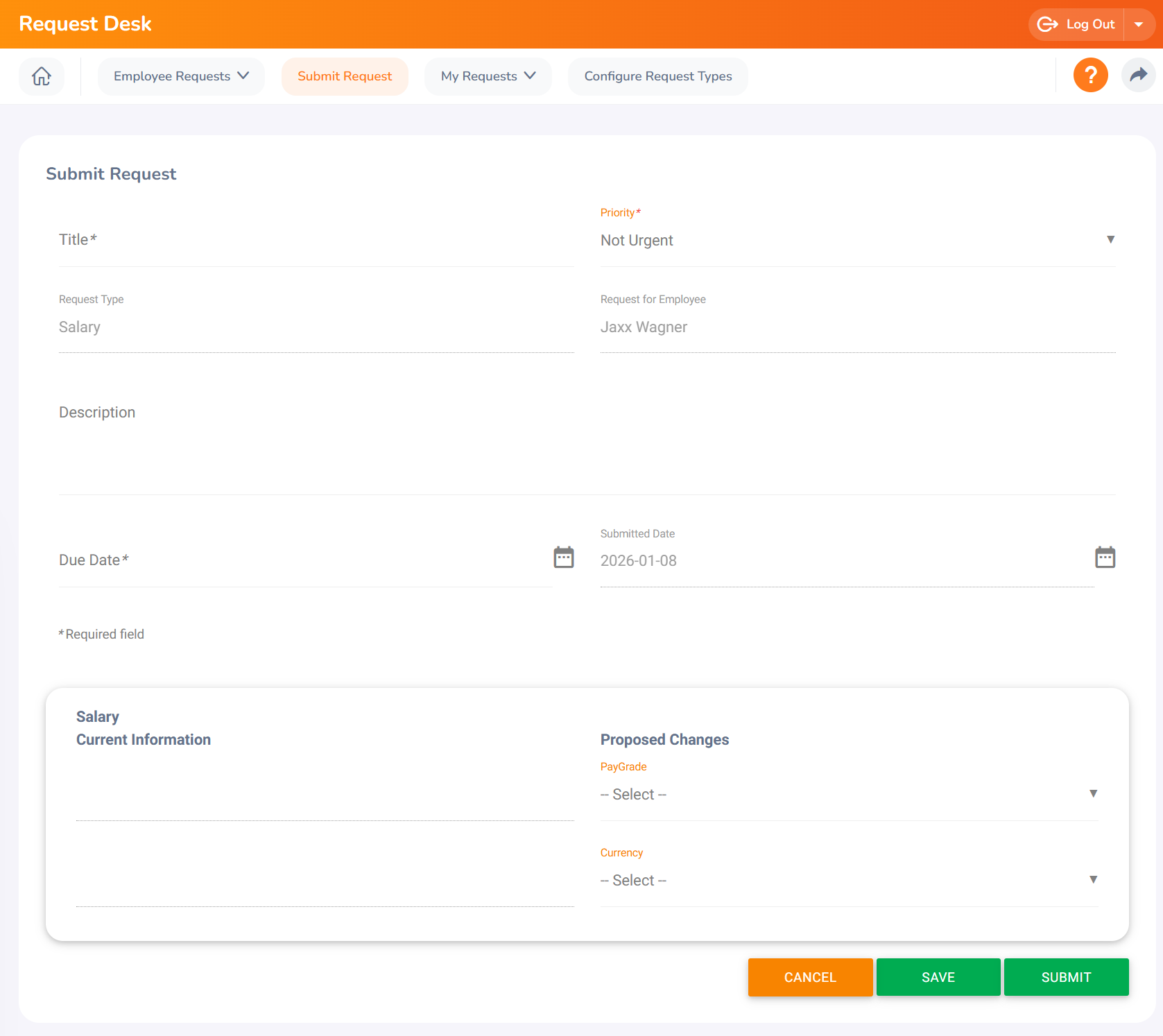Submit the salary request
Screen dimensions: 1163x1036
click(x=1066, y=977)
